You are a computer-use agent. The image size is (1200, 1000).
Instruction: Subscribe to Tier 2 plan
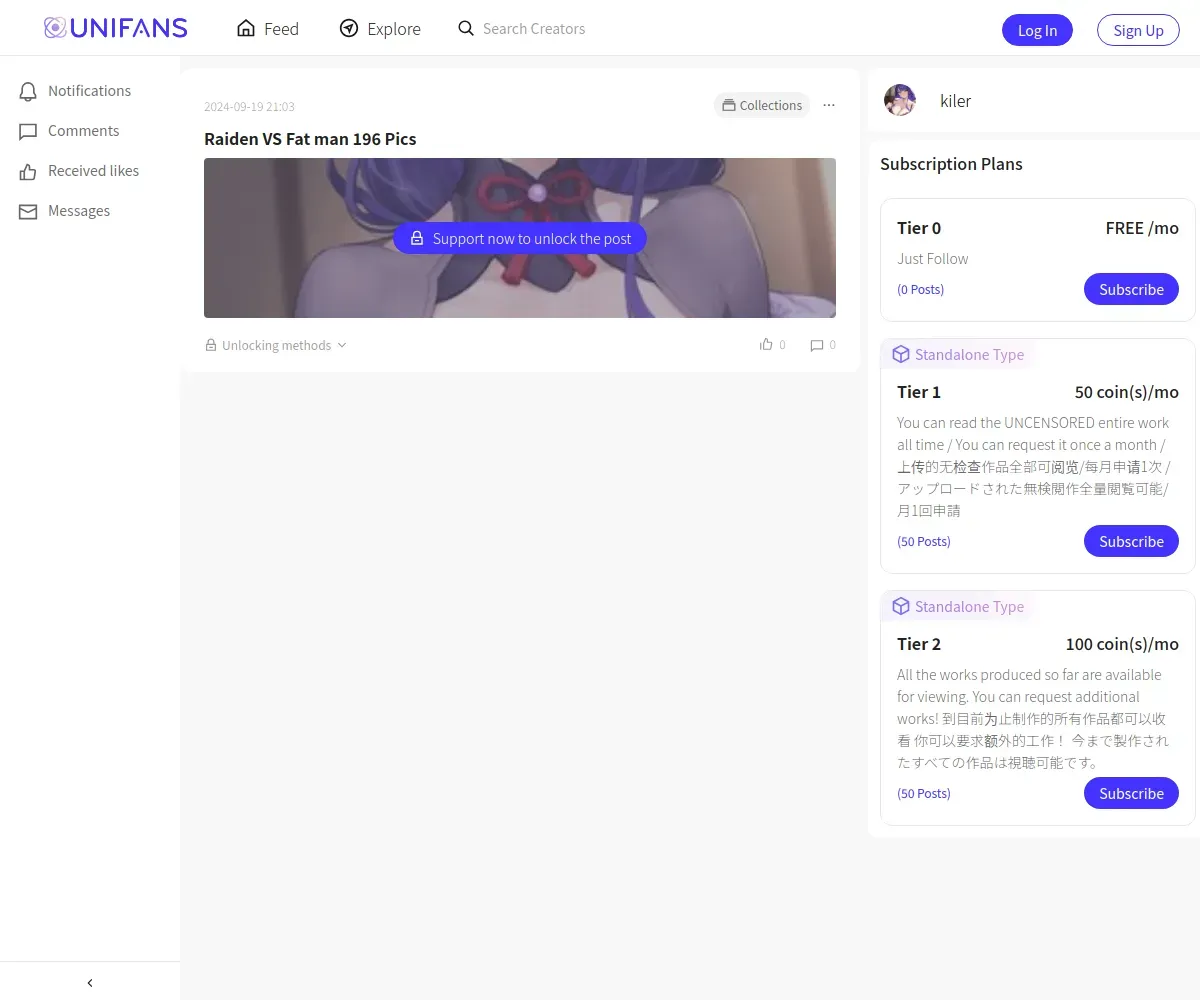pyautogui.click(x=1131, y=793)
